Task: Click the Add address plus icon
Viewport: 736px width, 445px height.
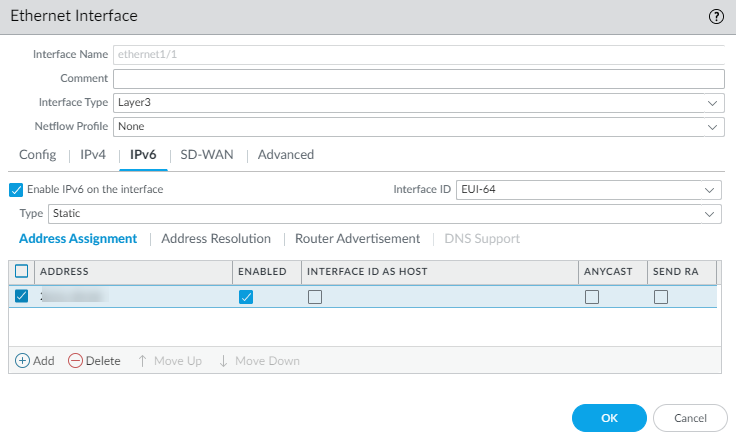Action: click(23, 361)
